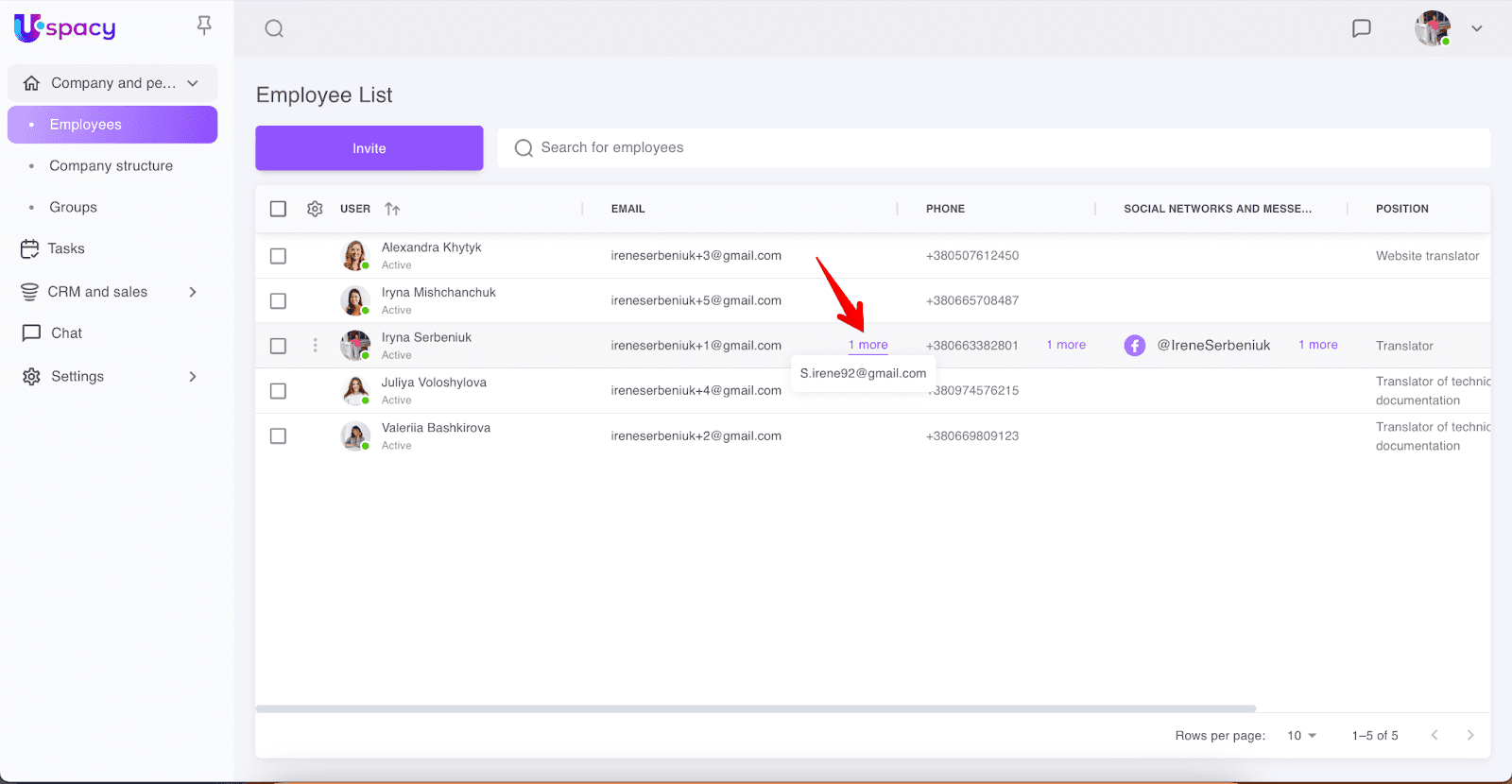The height and width of the screenshot is (784, 1512).
Task: Click "1 more" link next to phone number
Action: pos(1066,346)
